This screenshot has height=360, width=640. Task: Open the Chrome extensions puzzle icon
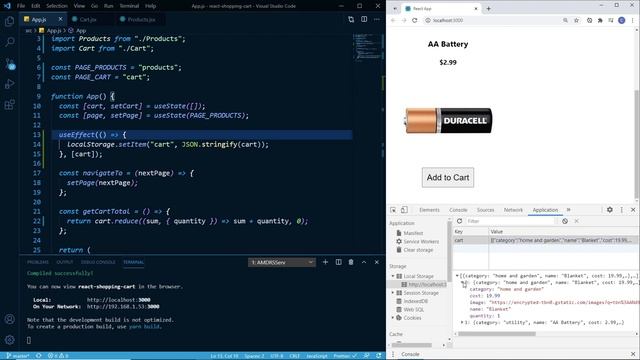click(x=600, y=20)
